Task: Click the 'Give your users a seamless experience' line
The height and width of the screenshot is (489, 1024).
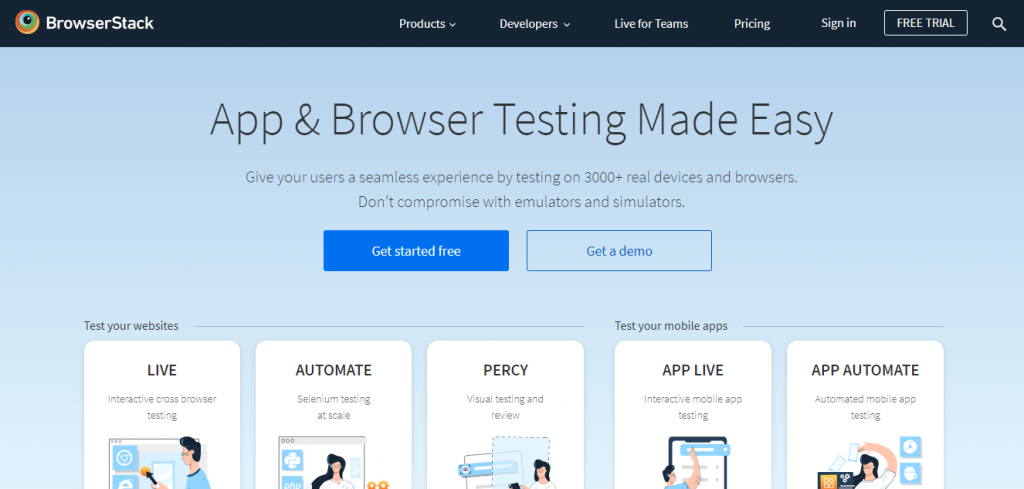Action: pos(521,177)
